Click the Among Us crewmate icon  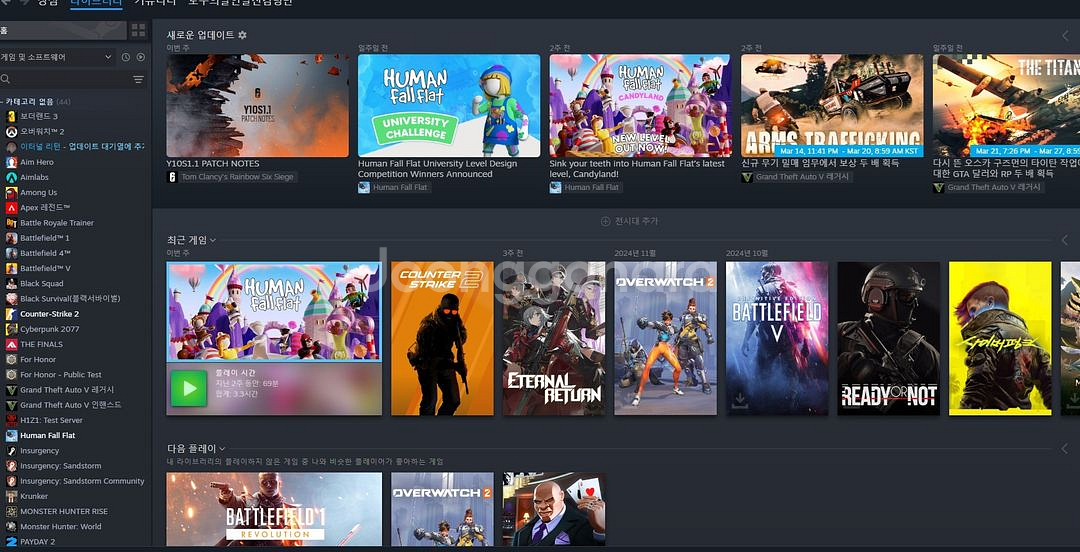[x=11, y=192]
